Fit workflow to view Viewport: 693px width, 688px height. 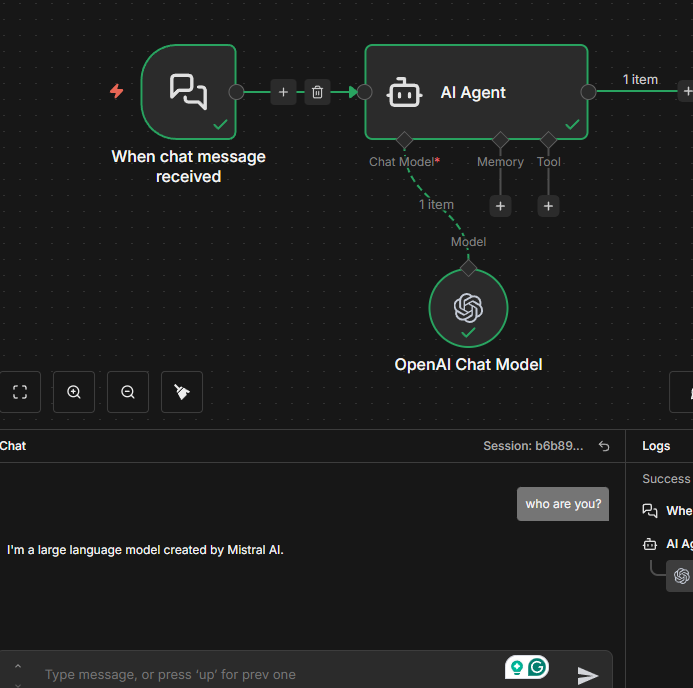[20, 392]
